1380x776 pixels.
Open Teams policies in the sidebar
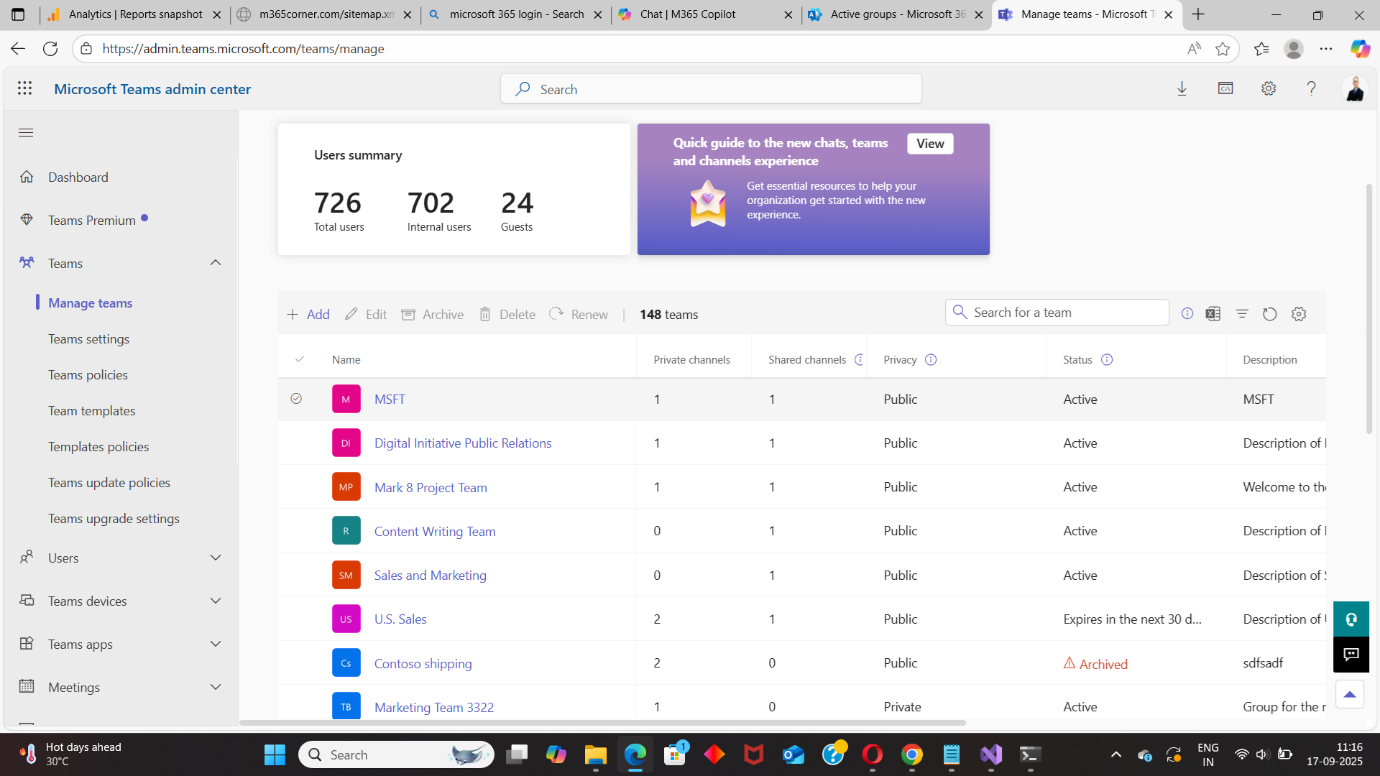coord(88,375)
